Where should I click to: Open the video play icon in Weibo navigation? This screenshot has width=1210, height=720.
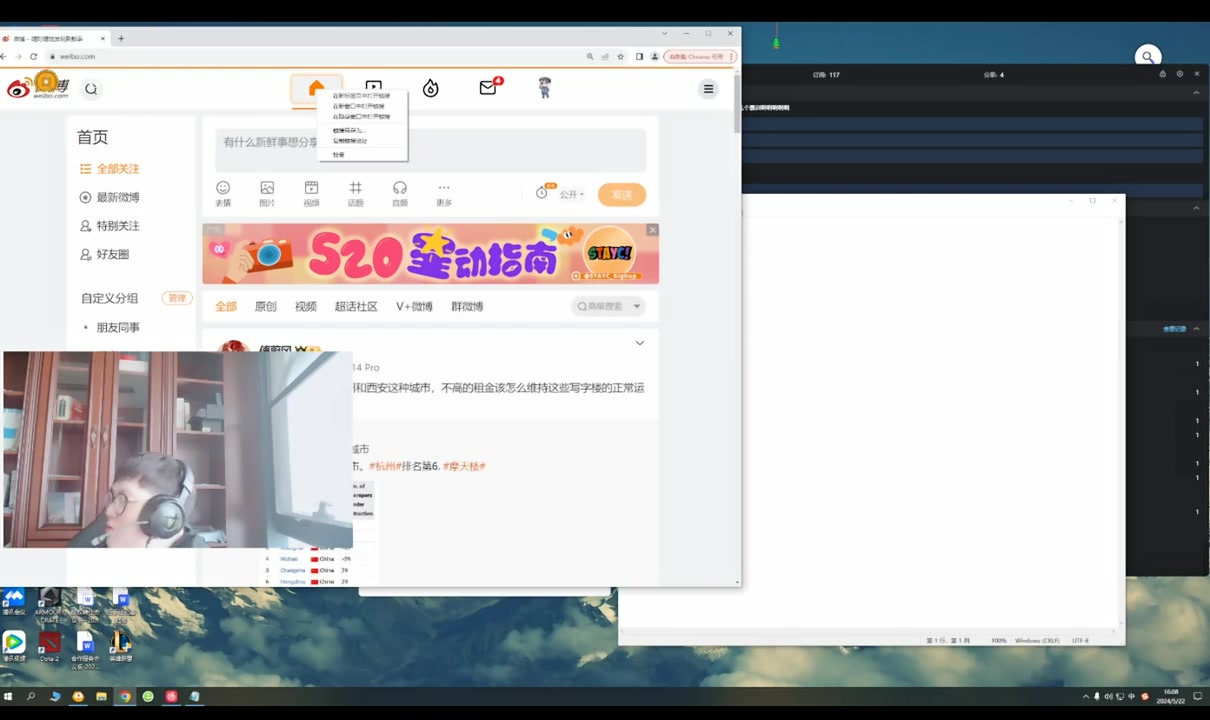click(373, 87)
